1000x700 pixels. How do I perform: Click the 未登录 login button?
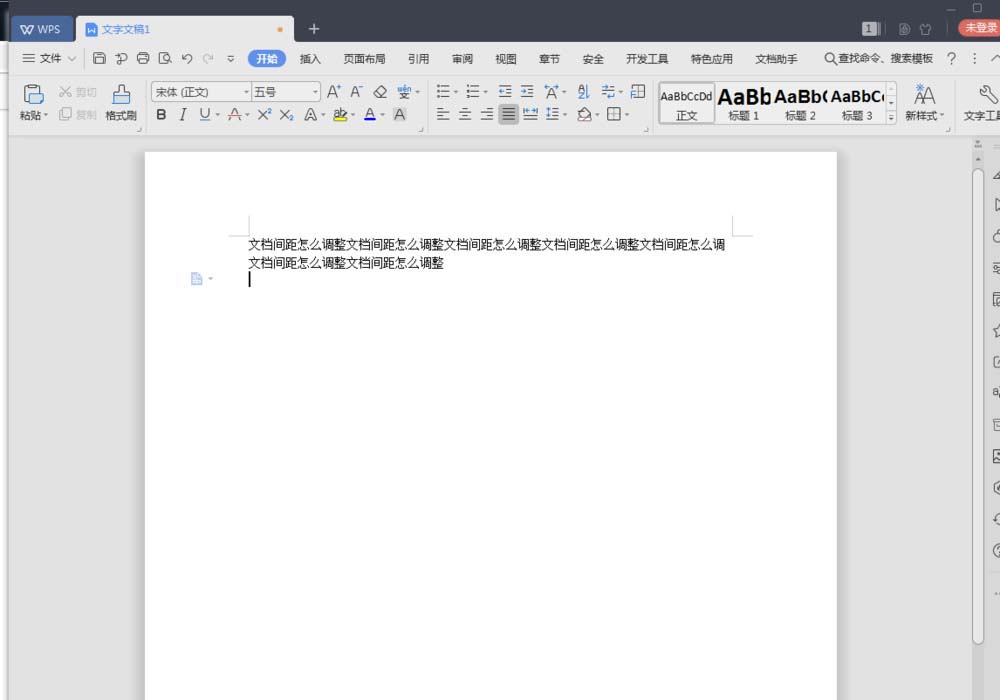tap(980, 28)
